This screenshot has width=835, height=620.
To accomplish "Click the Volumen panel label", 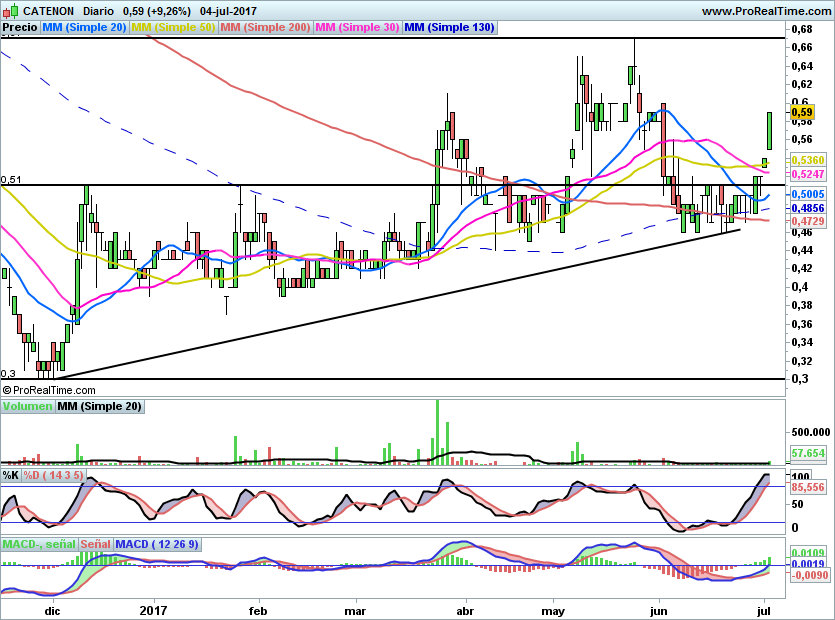I will click(x=28, y=406).
